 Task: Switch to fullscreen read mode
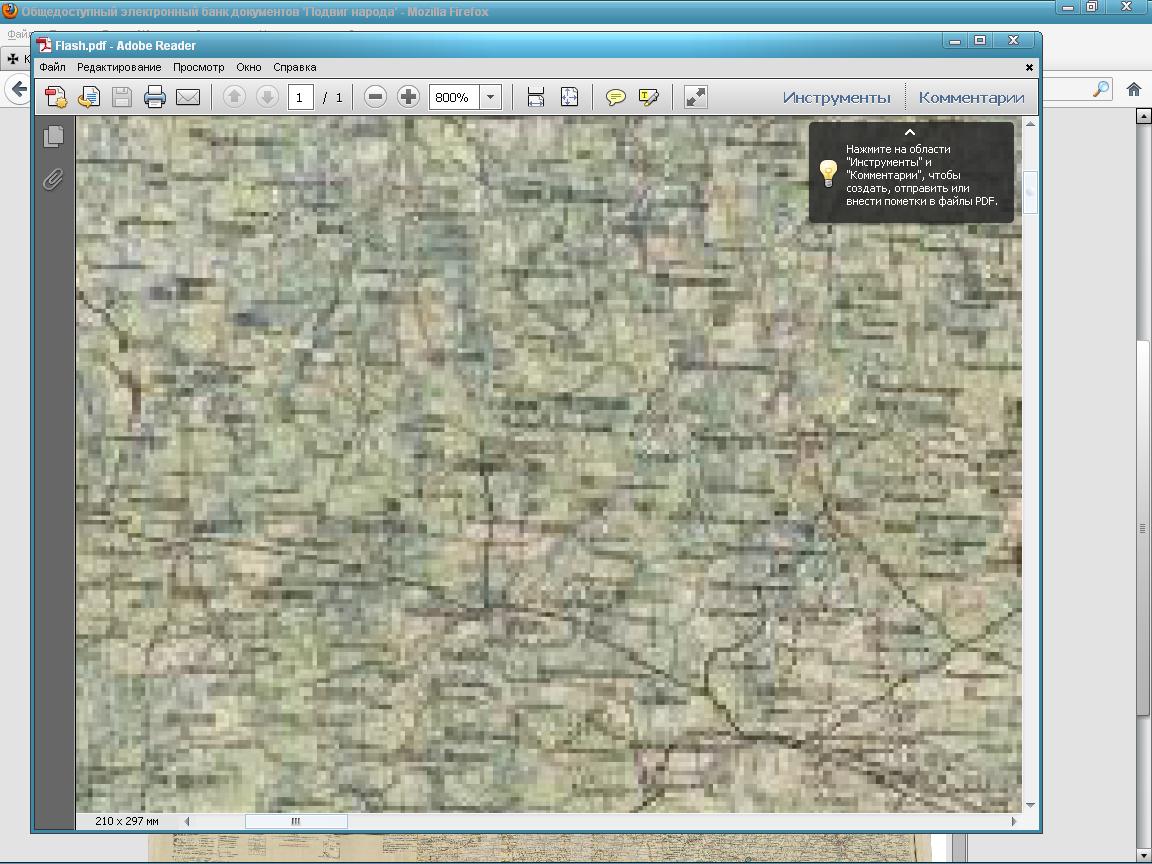(695, 97)
